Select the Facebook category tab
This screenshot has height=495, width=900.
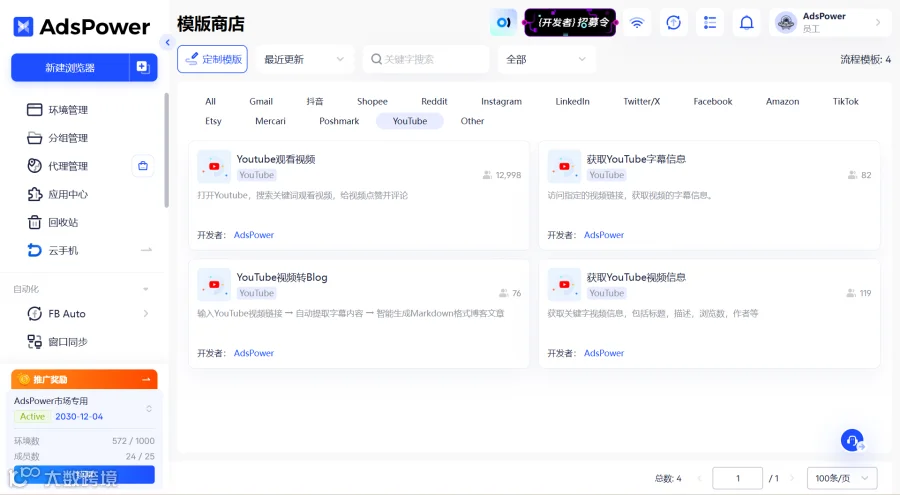coord(713,102)
